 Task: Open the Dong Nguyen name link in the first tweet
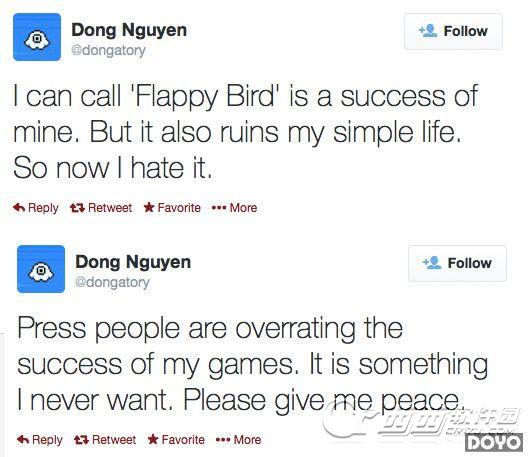(129, 30)
